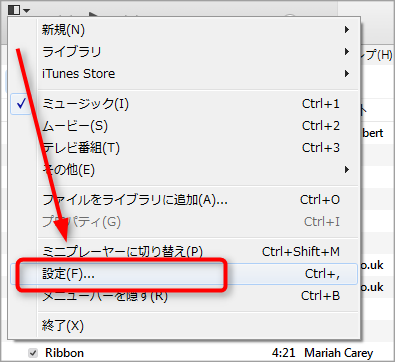Choose ミニプレーヤーに切り替え(P)
The height and width of the screenshot is (362, 395).
[184, 252]
